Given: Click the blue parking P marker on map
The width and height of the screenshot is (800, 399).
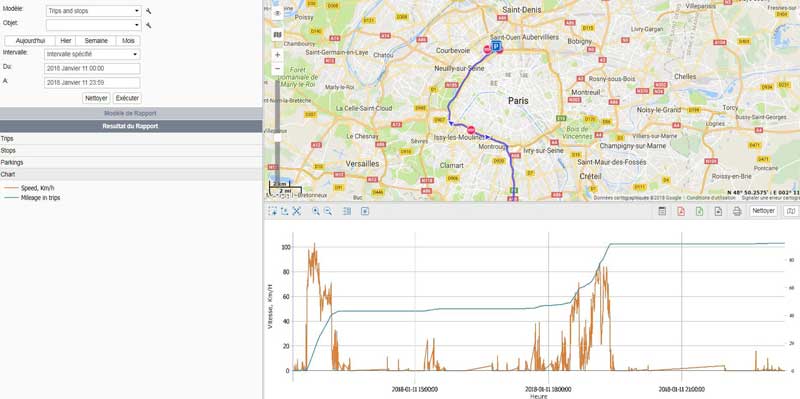Looking at the screenshot, I should (495, 46).
